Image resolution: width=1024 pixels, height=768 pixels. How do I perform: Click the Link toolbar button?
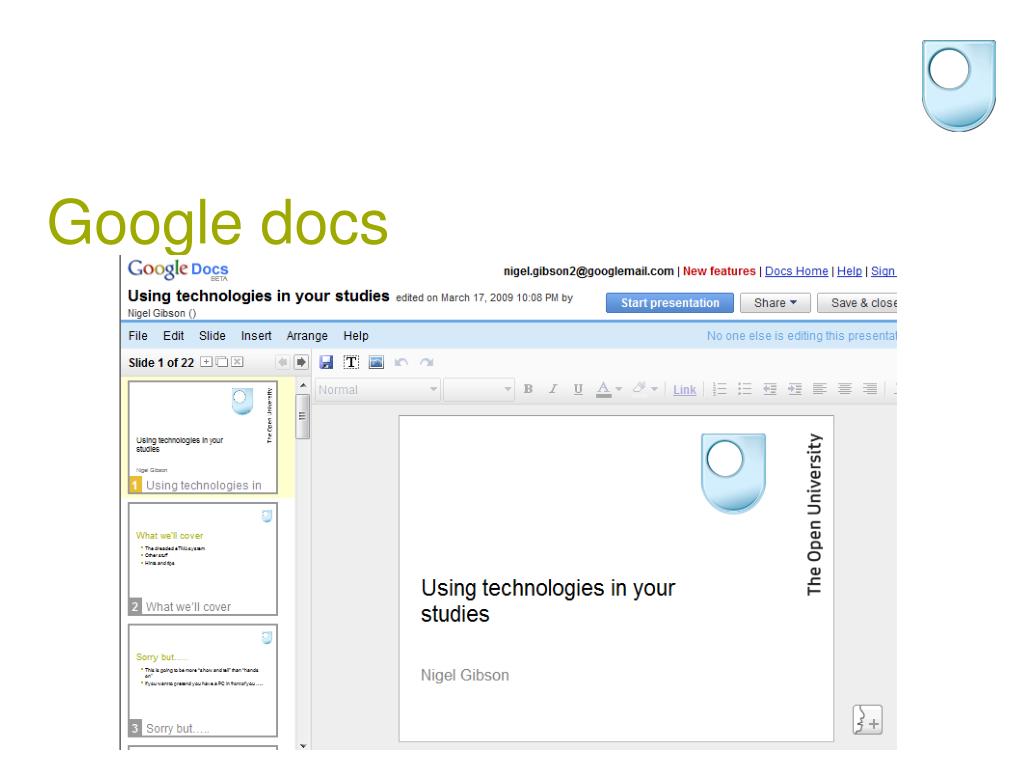tap(684, 390)
